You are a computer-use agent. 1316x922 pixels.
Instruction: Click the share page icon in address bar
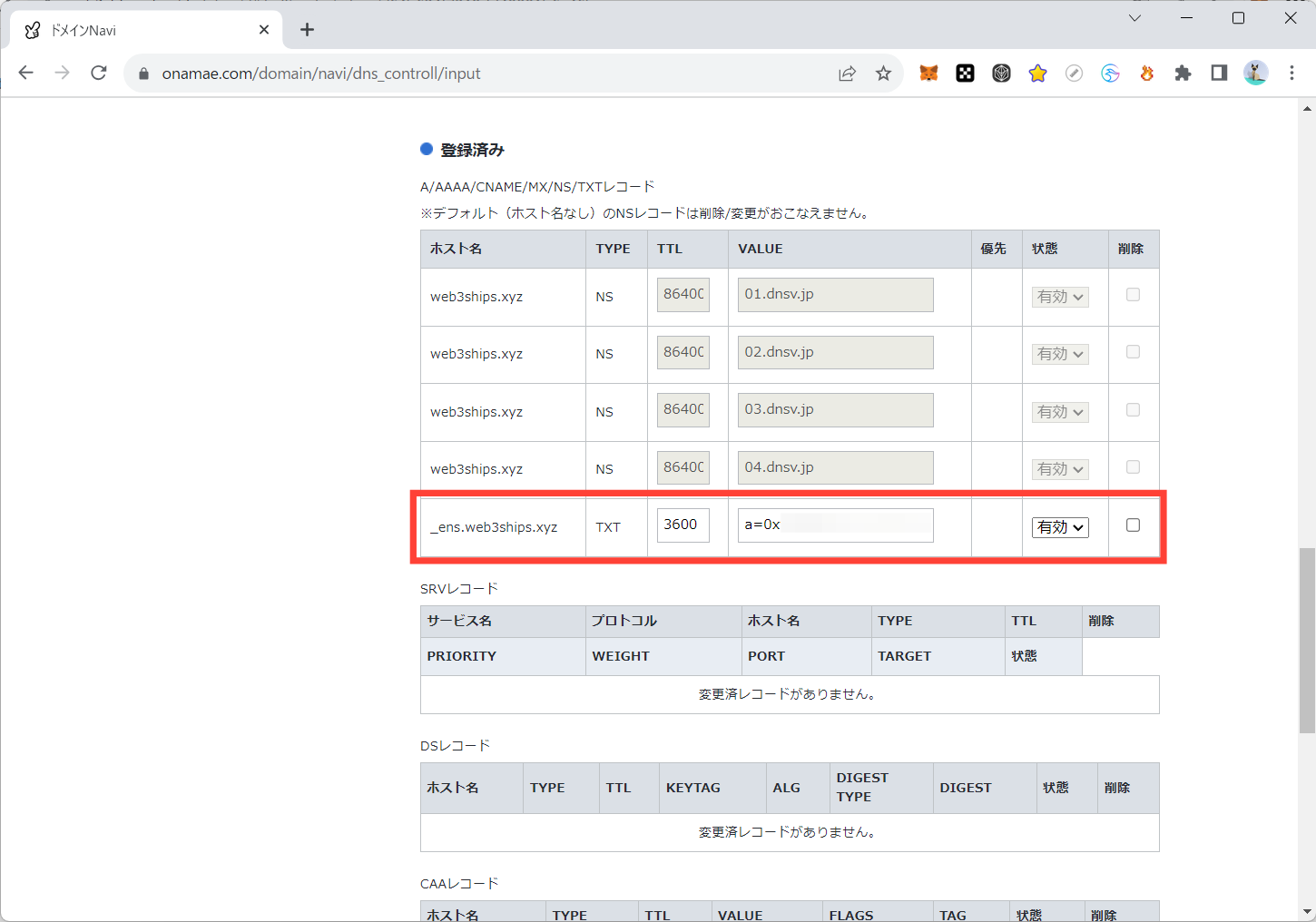click(847, 74)
